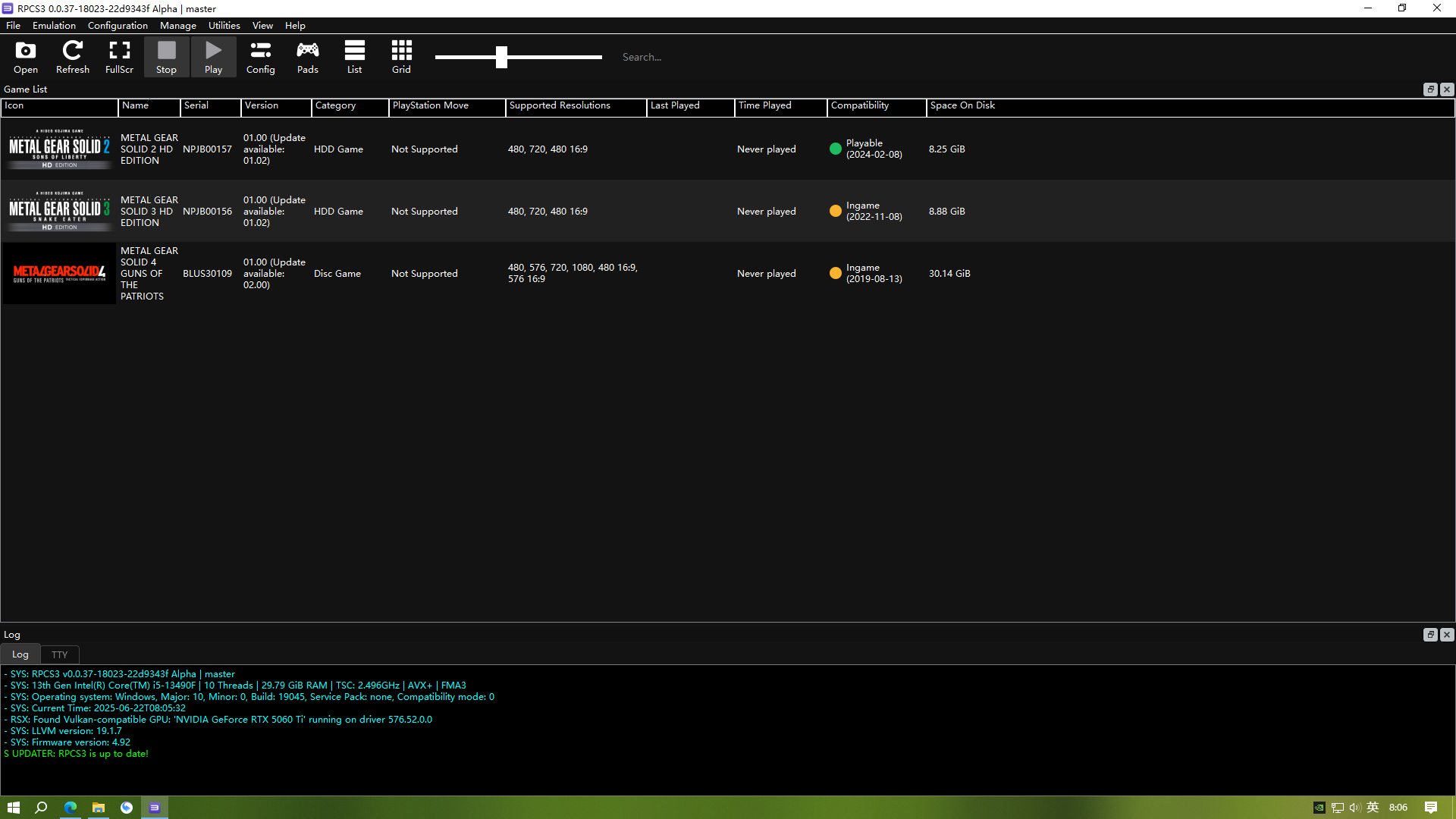The image size is (1456, 819).
Task: Adjust the icon size slider handle
Action: tap(501, 57)
